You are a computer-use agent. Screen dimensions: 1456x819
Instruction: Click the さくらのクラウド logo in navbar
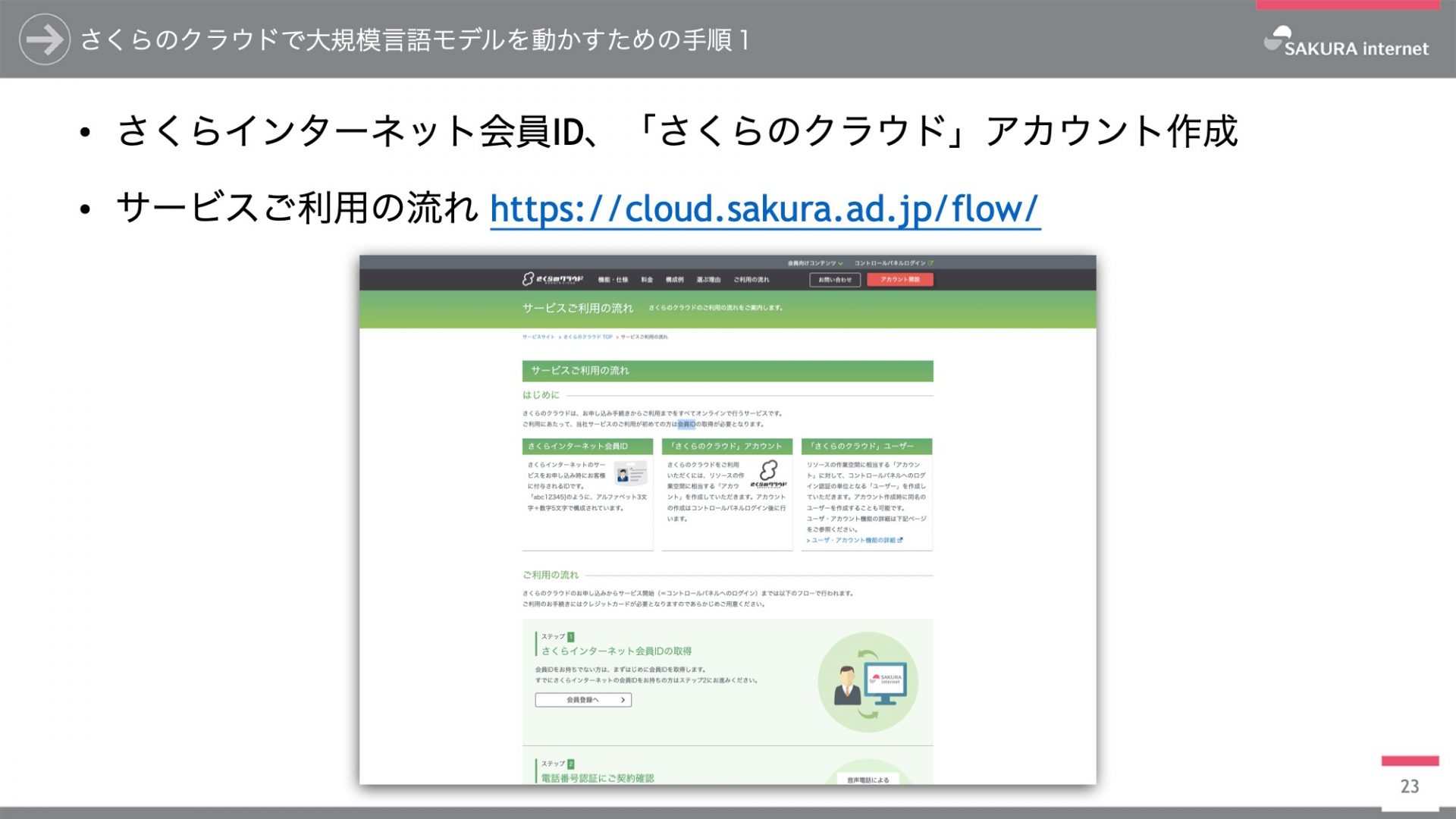coord(553,279)
